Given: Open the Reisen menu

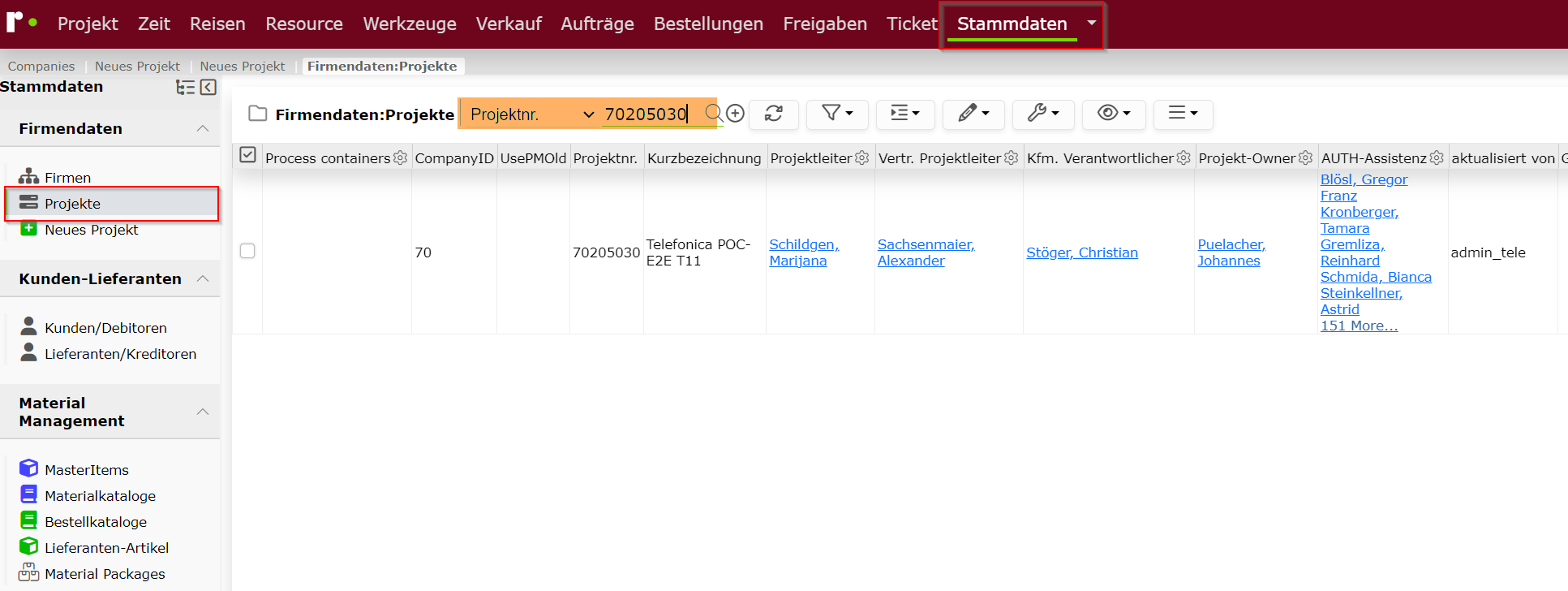Looking at the screenshot, I should [x=217, y=24].
